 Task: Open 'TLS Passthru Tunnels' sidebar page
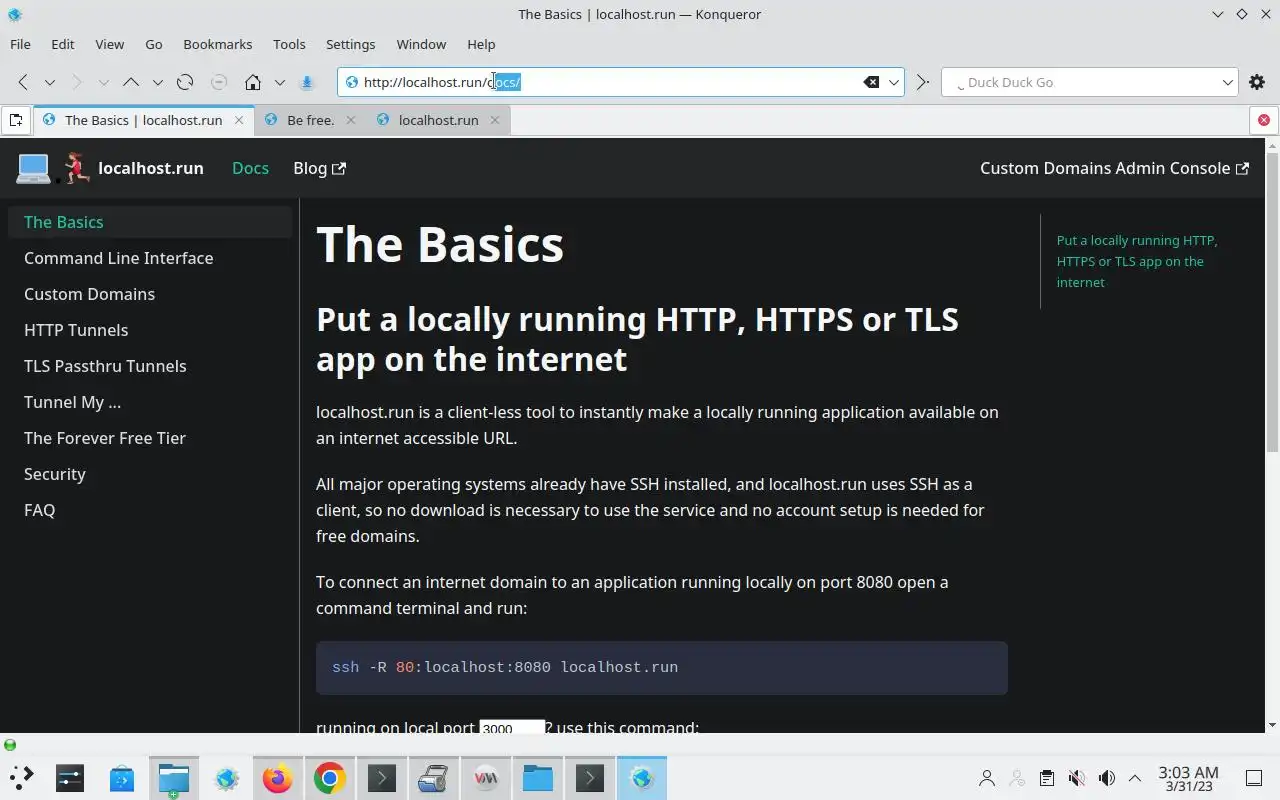(x=150, y=366)
